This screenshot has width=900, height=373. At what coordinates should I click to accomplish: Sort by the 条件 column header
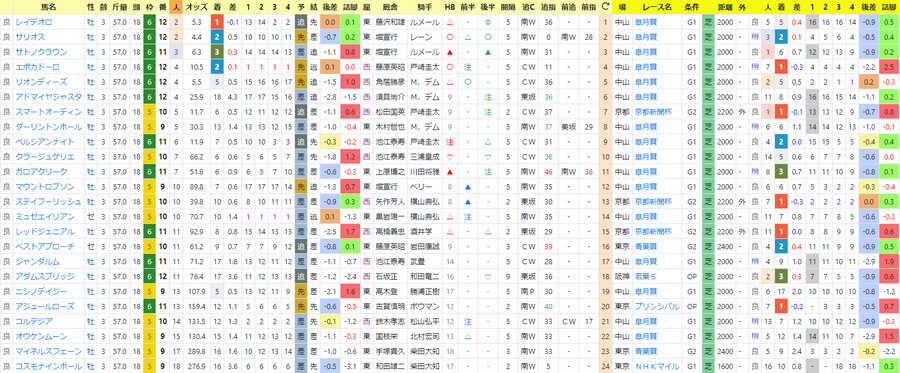(692, 7)
